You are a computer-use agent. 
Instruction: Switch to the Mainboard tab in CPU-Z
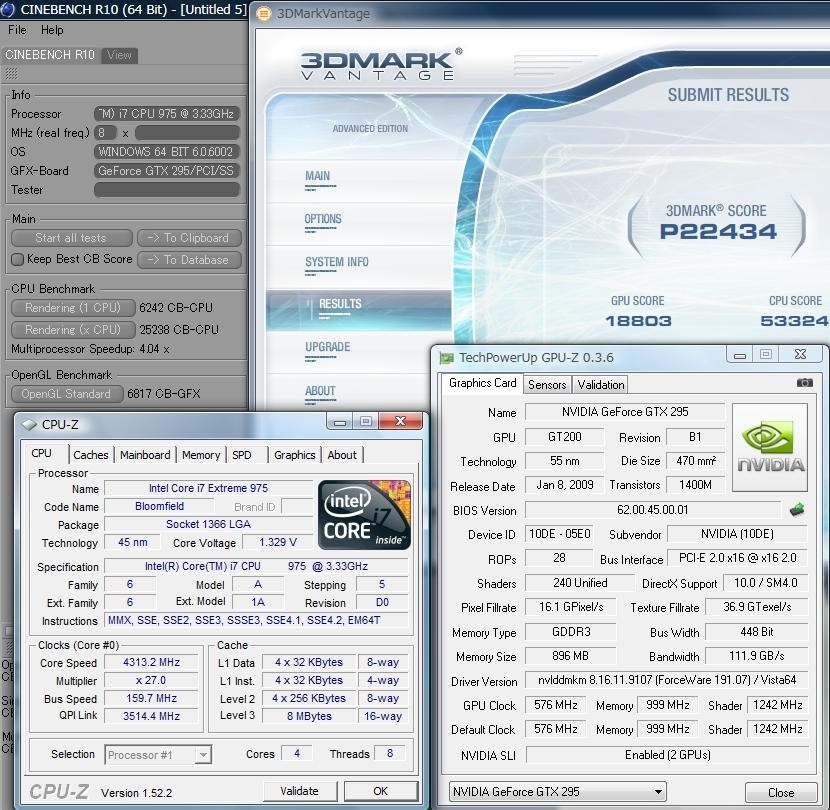pos(145,455)
